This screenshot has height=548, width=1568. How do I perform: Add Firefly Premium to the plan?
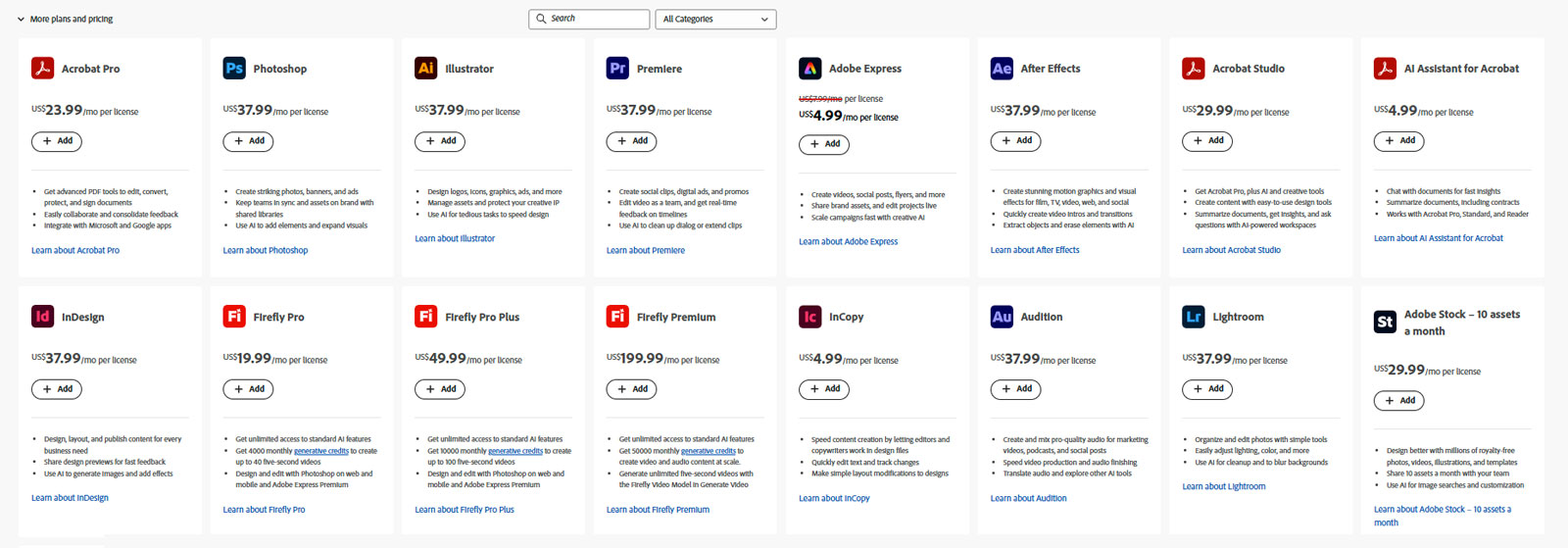tap(632, 389)
